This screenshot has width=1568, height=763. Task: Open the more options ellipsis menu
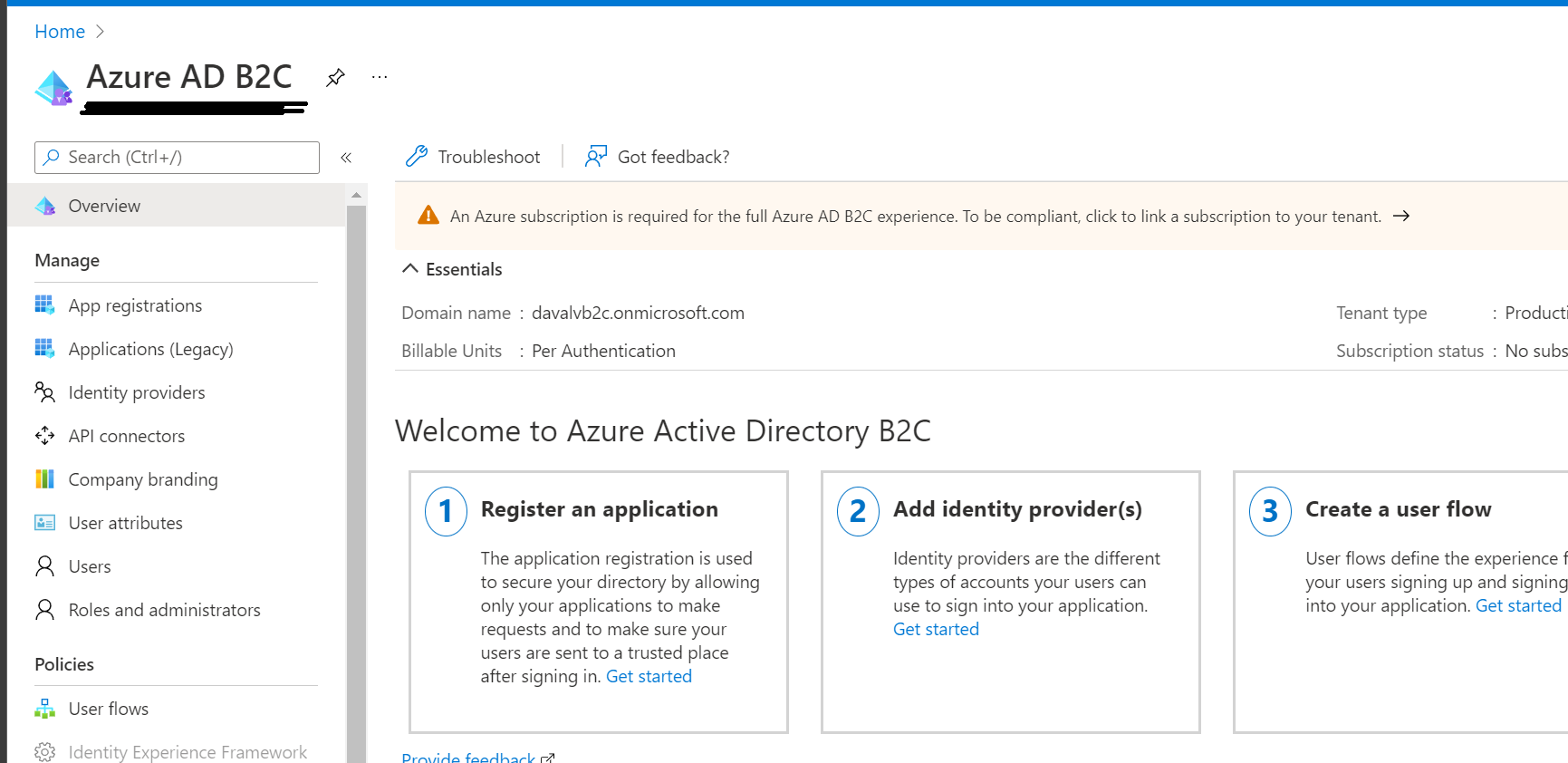click(380, 78)
